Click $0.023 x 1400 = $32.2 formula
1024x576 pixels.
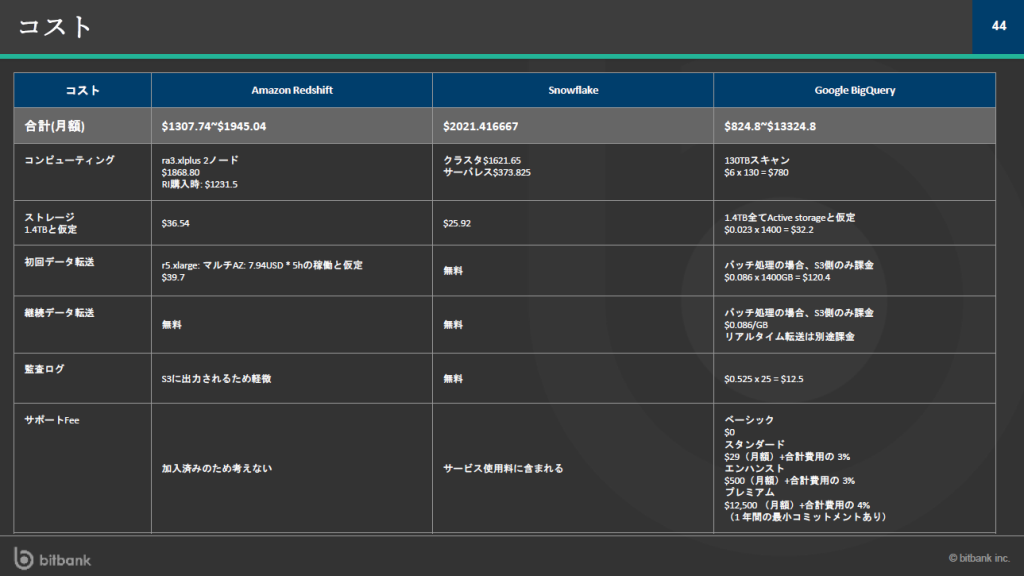click(x=769, y=230)
